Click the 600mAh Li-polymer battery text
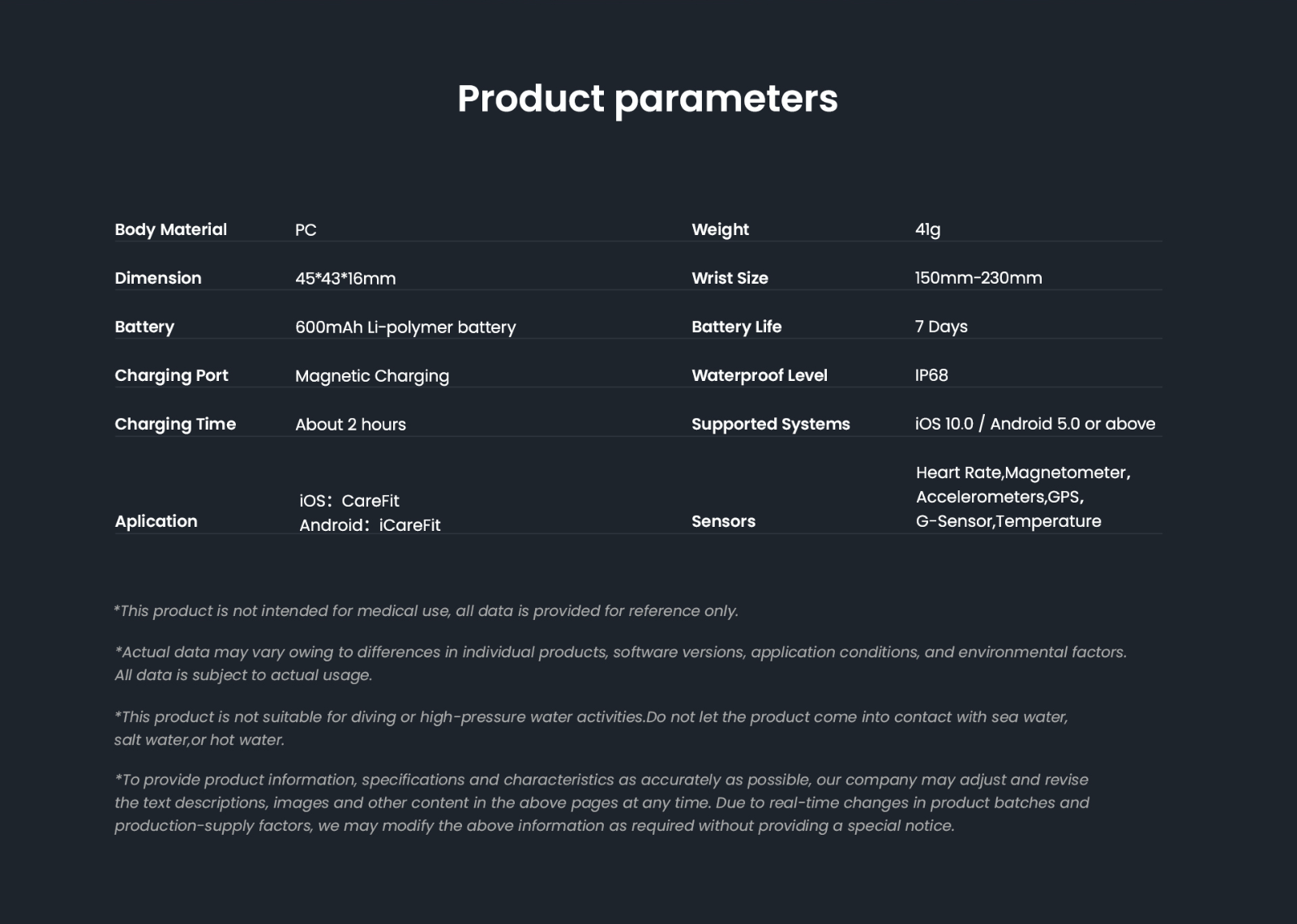The image size is (1297, 924). tap(405, 327)
